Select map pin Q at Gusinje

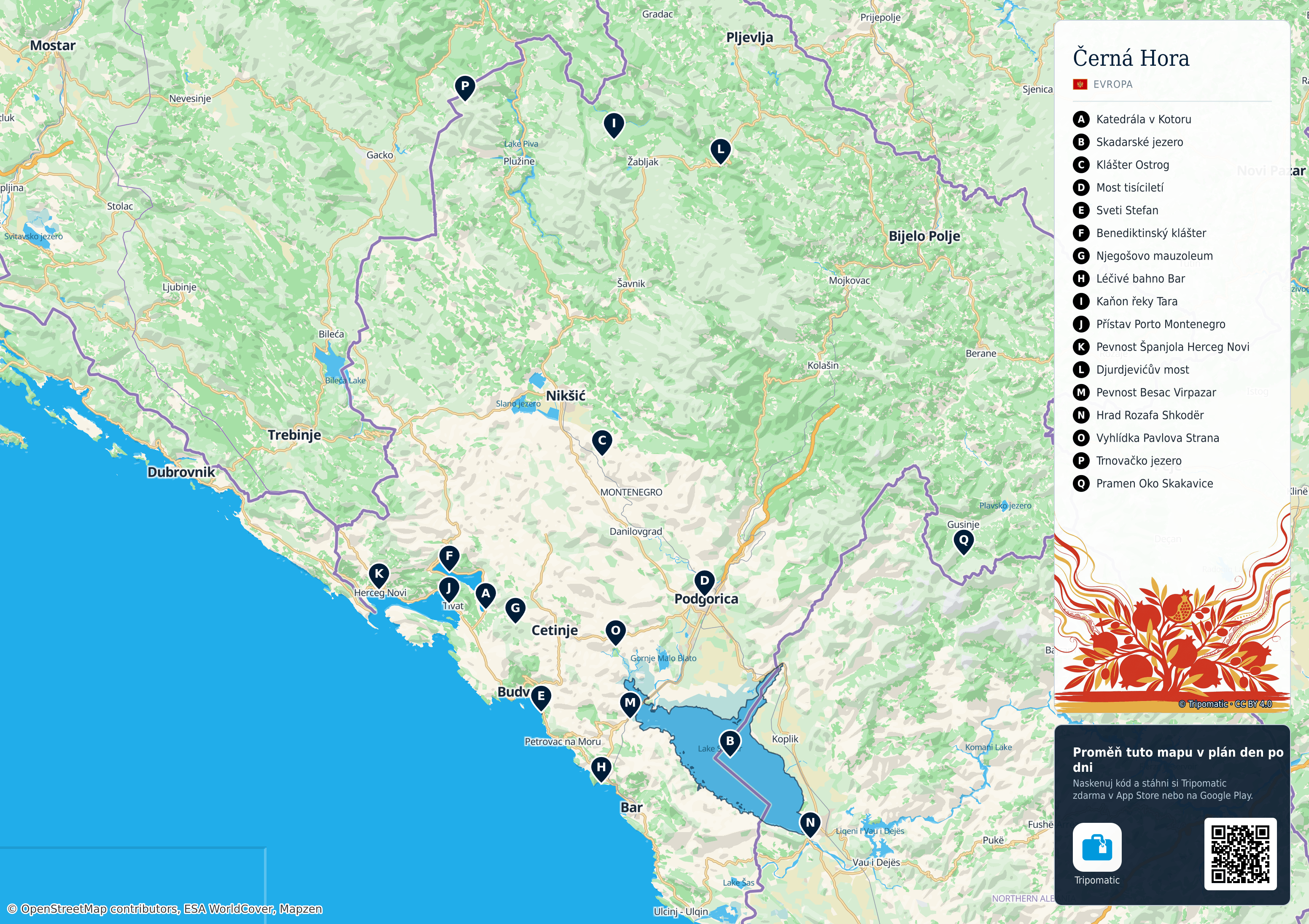coord(964,542)
